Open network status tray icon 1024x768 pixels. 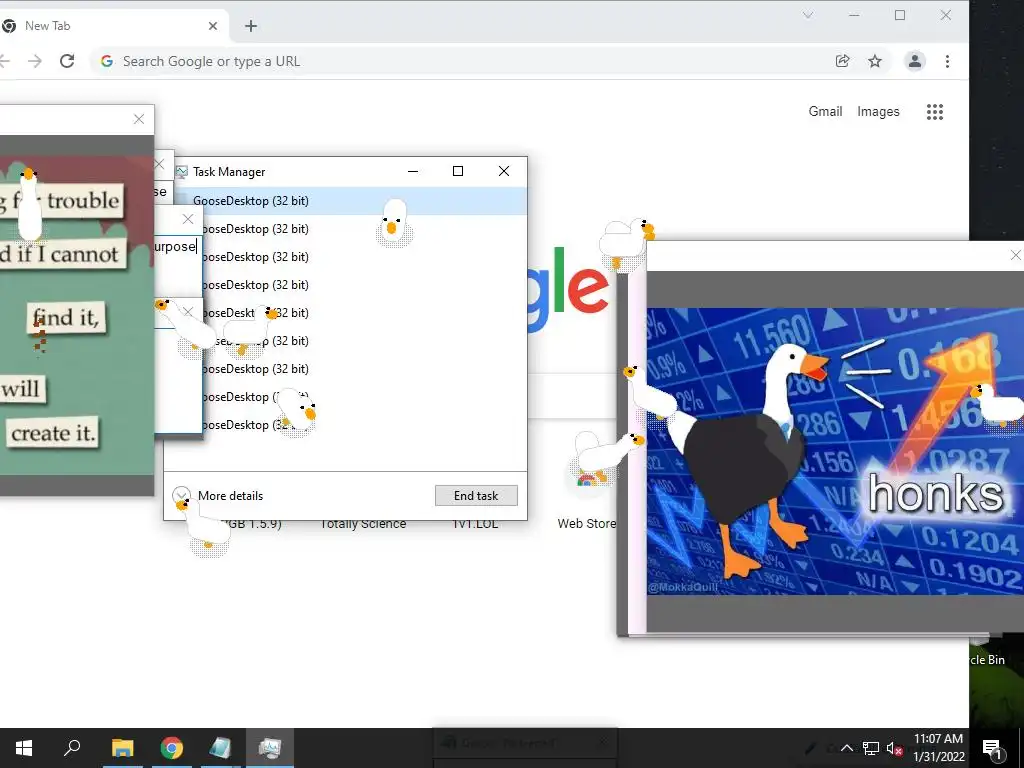point(871,748)
